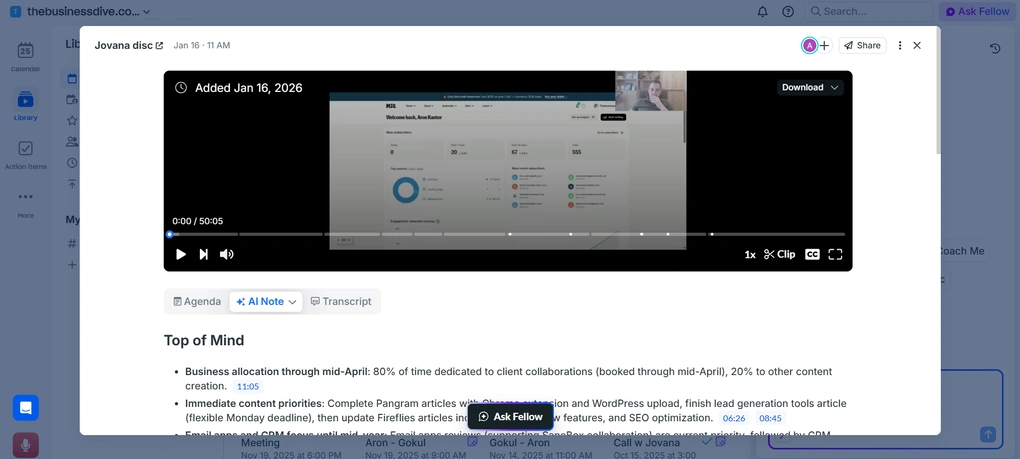Switch to the Transcript tab
1020x459 pixels.
(341, 302)
